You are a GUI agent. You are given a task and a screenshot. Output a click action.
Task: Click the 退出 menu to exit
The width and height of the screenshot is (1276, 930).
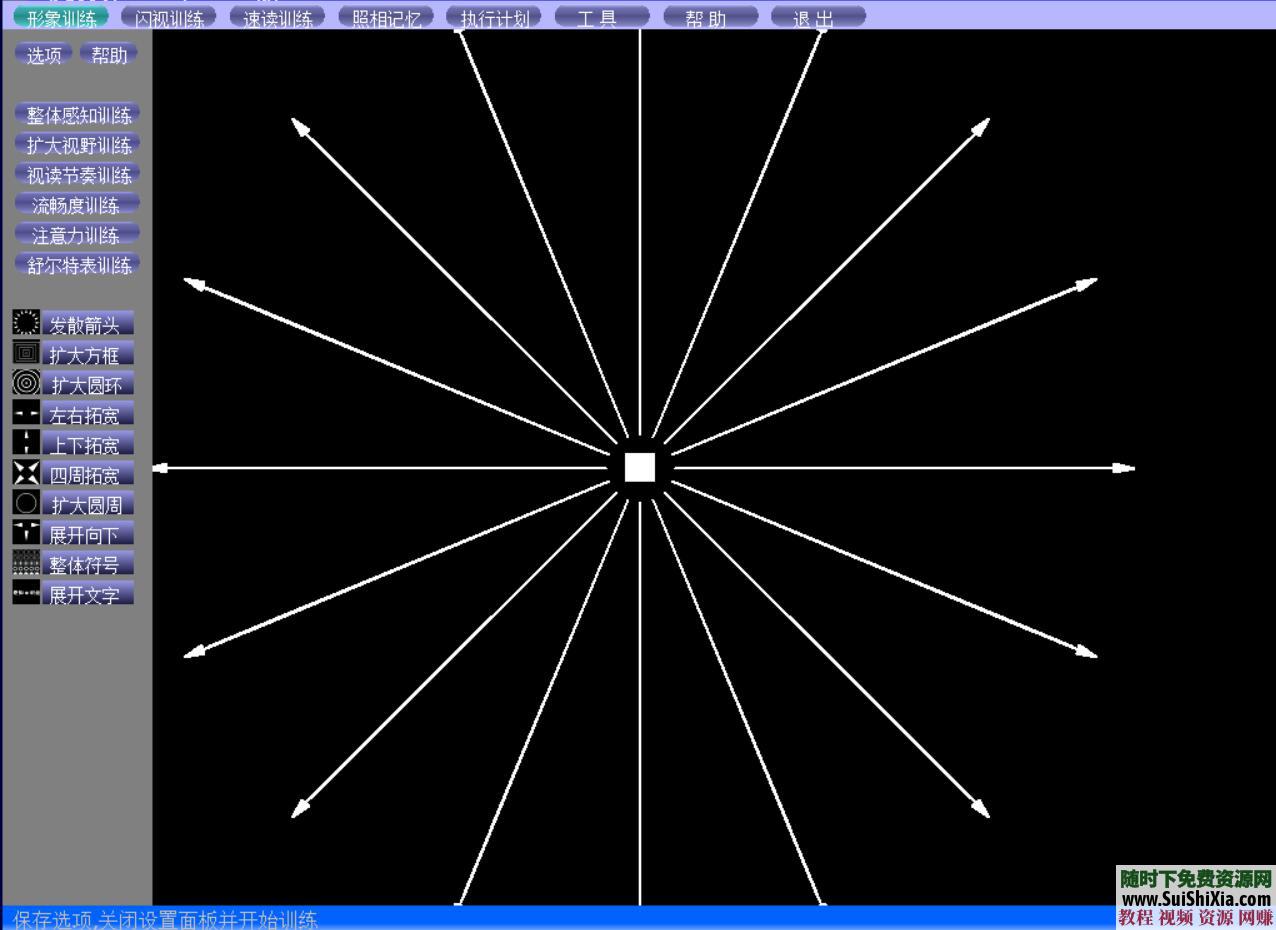818,17
